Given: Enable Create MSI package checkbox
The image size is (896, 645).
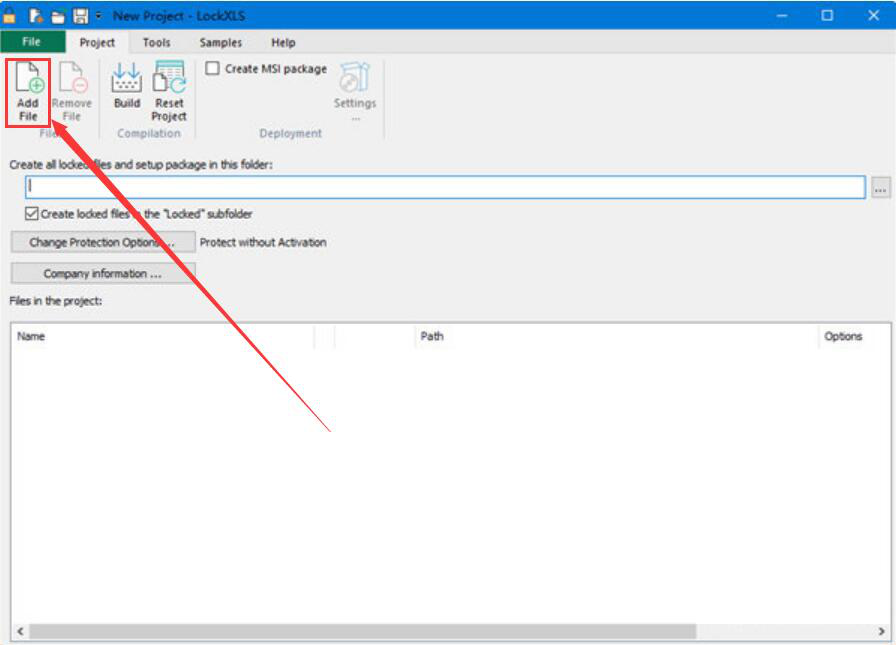Looking at the screenshot, I should (213, 69).
